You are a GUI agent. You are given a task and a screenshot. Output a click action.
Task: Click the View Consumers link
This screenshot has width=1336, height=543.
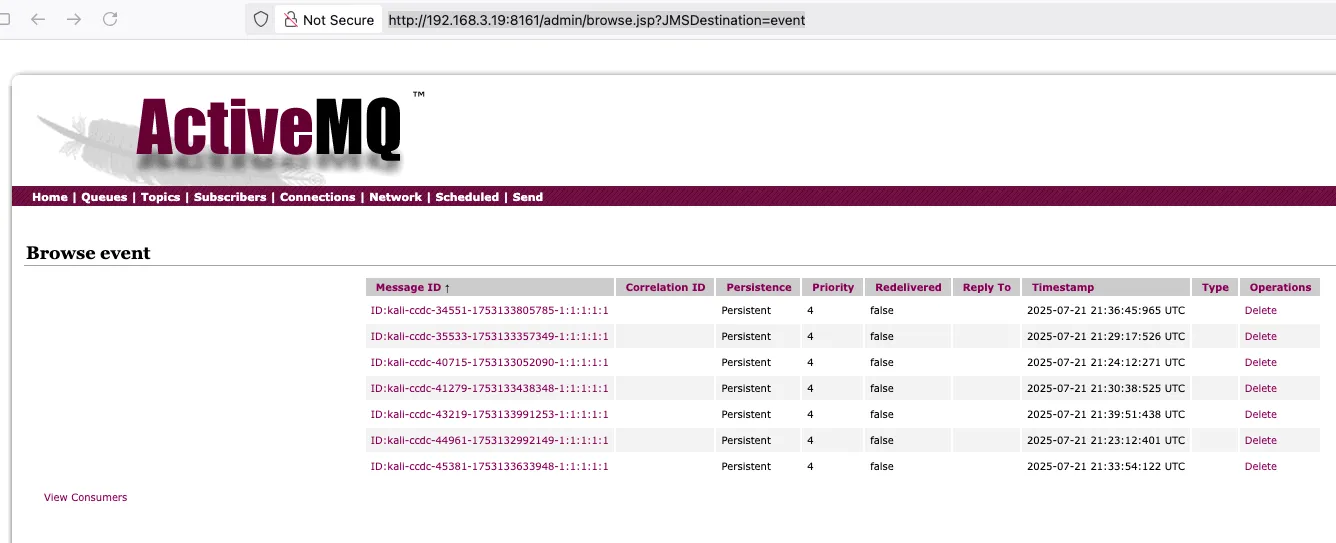point(85,497)
